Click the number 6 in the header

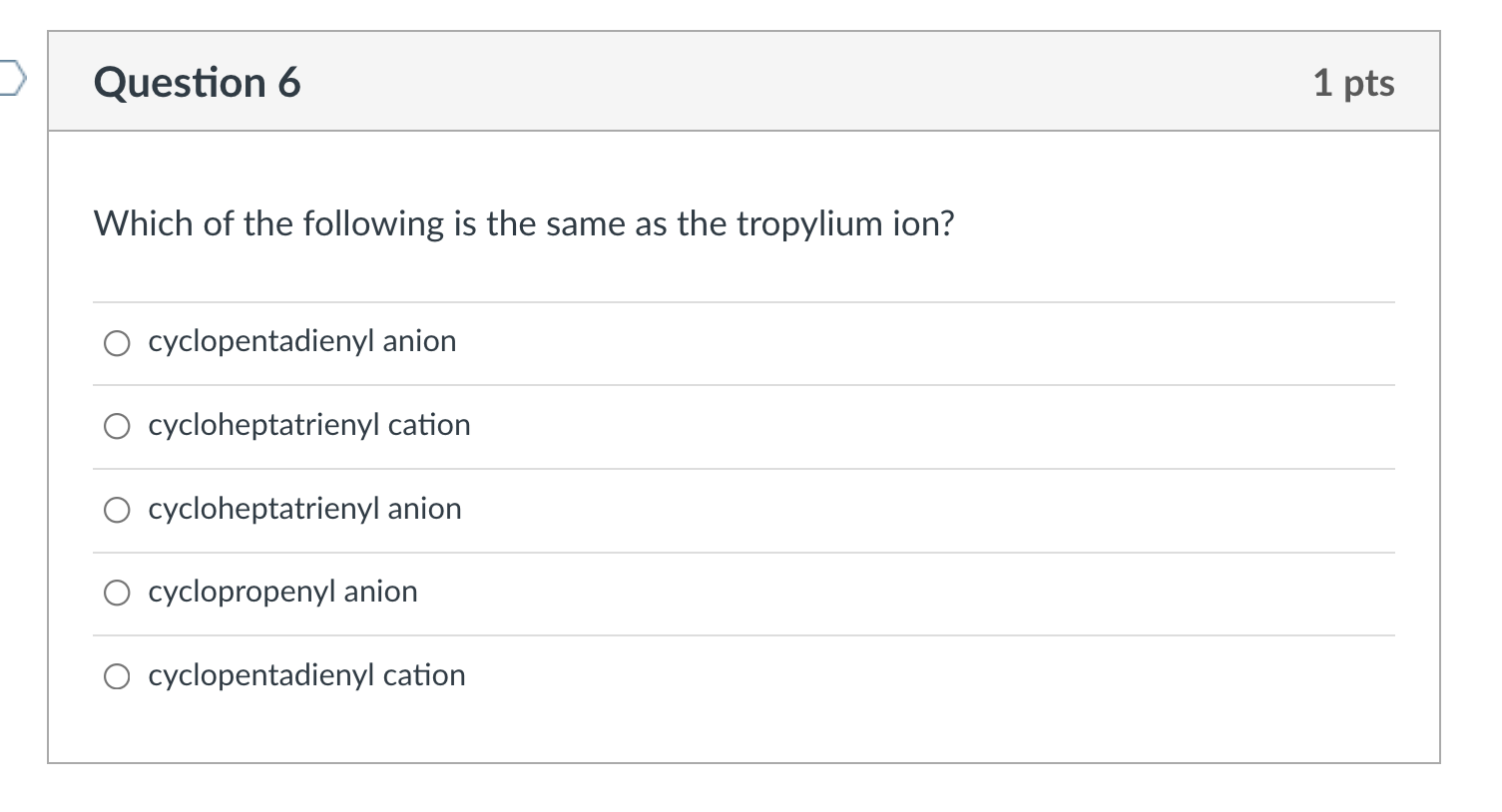click(x=289, y=82)
